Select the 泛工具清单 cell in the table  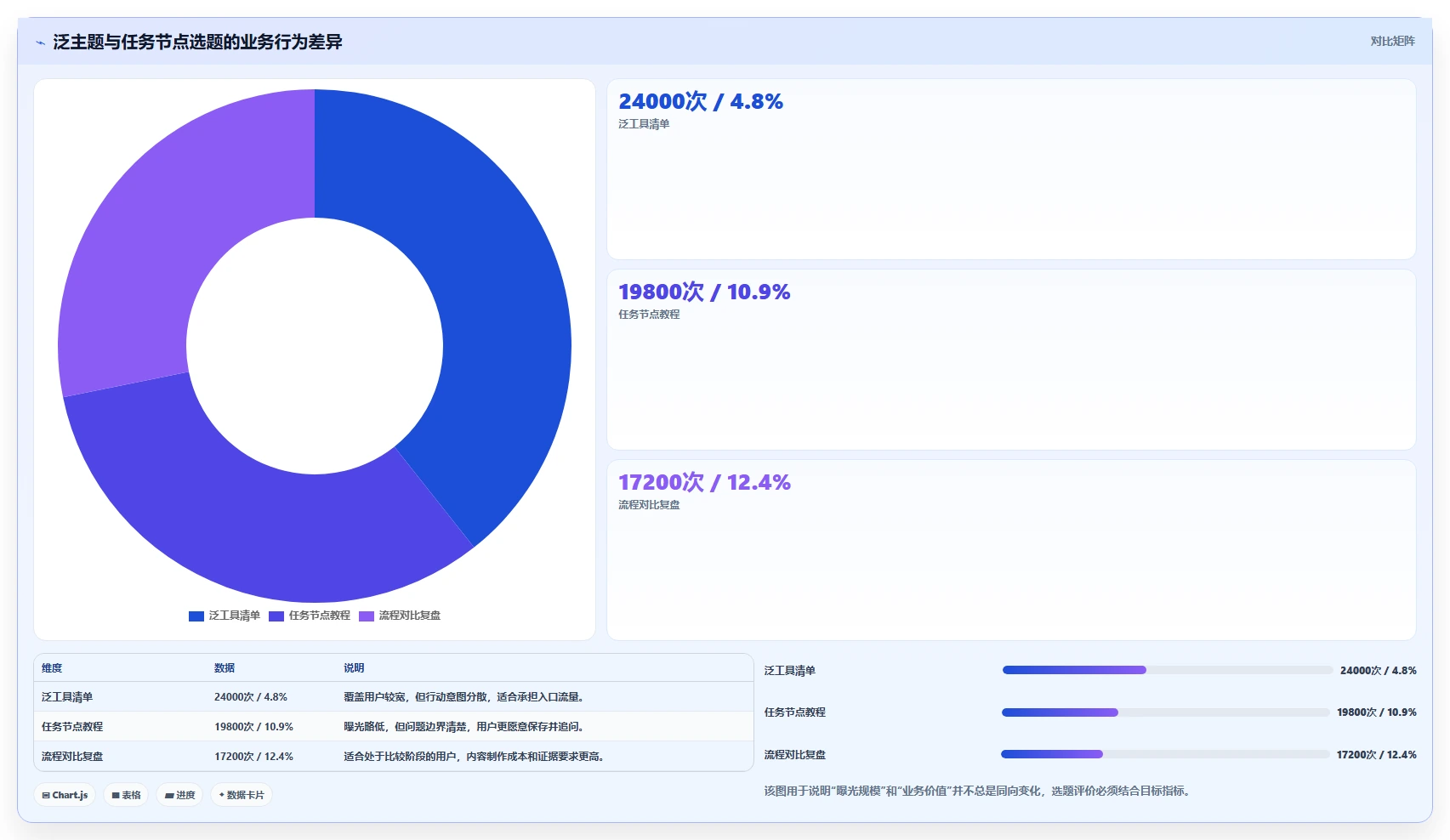click(x=67, y=697)
